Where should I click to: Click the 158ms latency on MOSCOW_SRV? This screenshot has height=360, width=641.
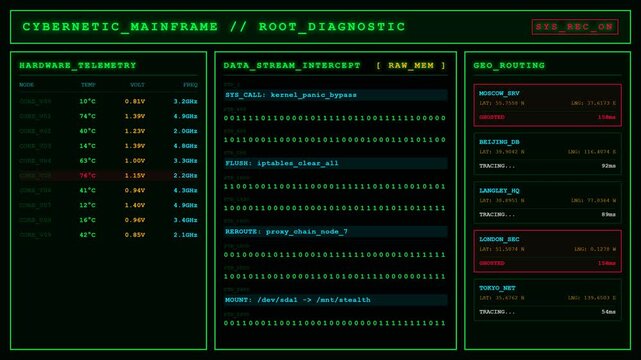[607, 117]
